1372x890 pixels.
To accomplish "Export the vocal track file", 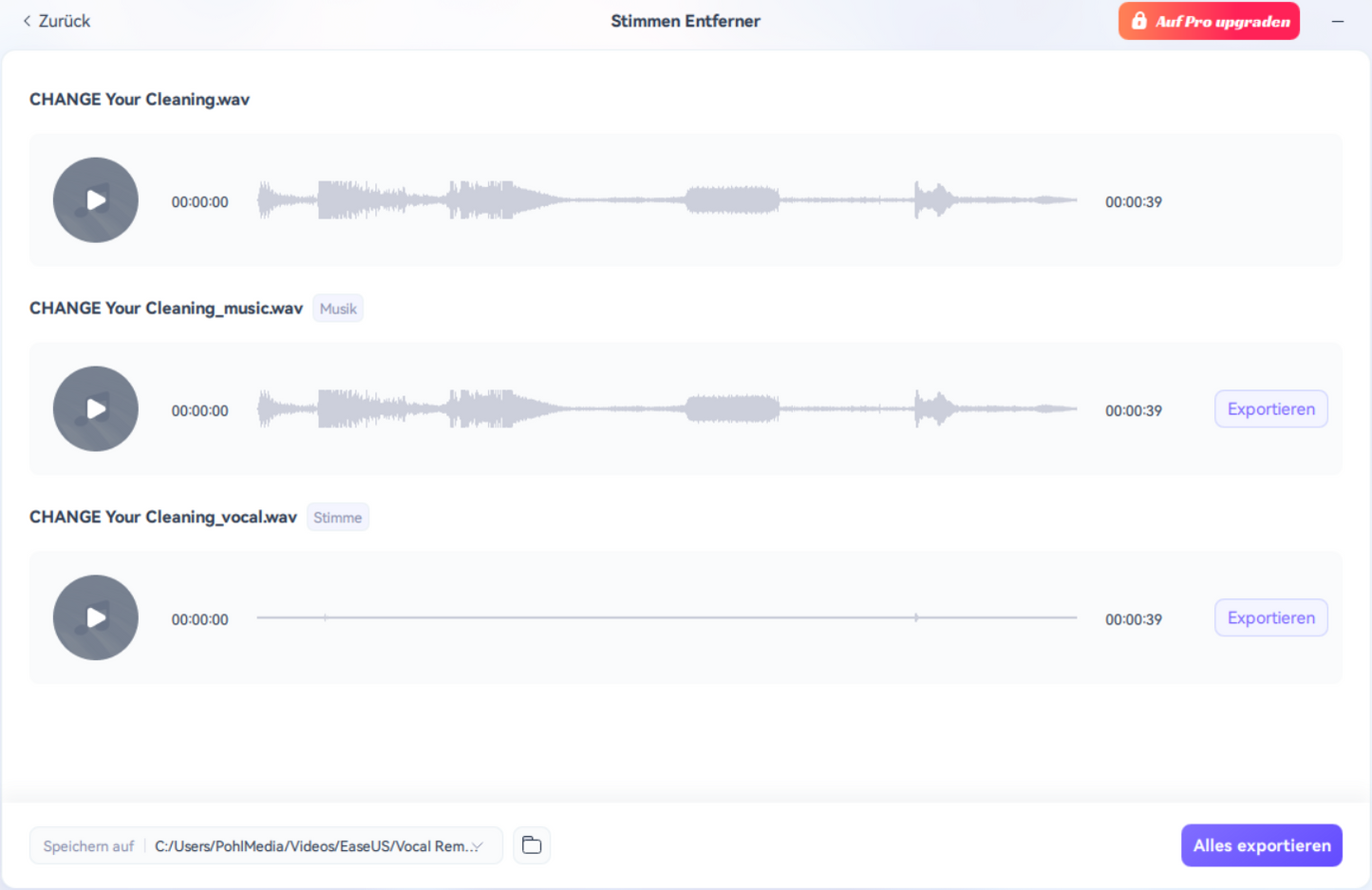I will [1270, 618].
